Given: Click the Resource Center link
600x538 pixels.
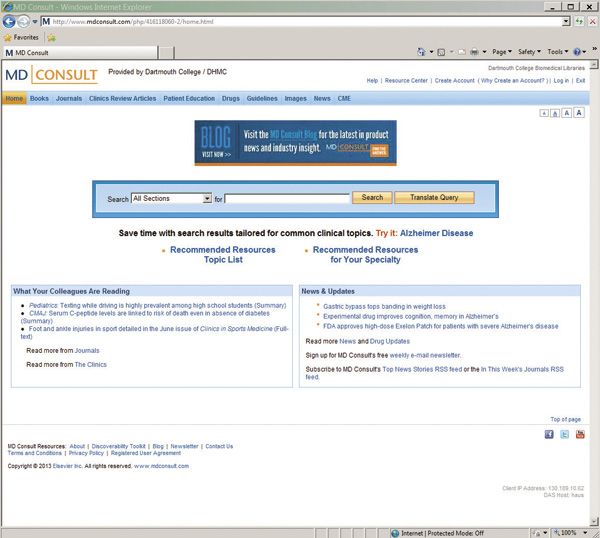Looking at the screenshot, I should coord(406,80).
